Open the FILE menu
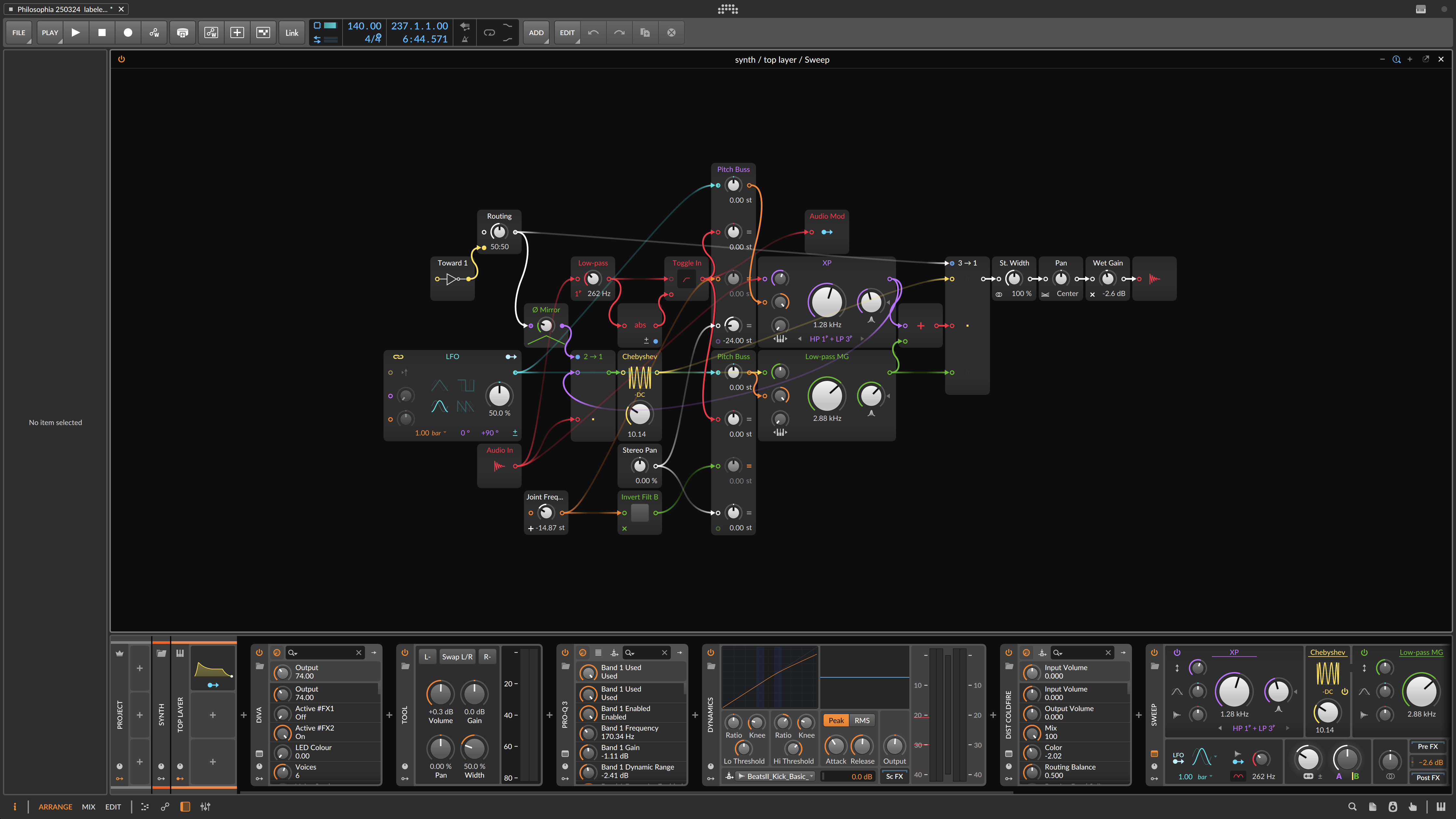 click(19, 33)
